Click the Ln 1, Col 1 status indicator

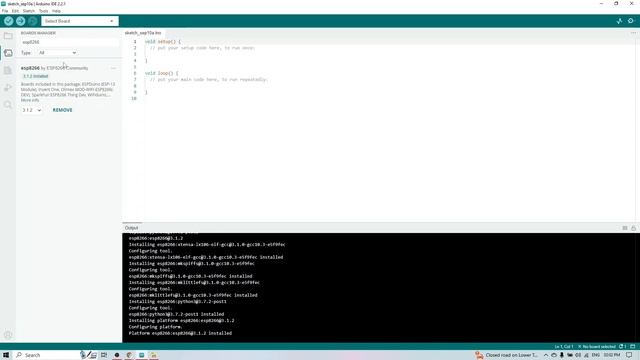click(x=564, y=347)
